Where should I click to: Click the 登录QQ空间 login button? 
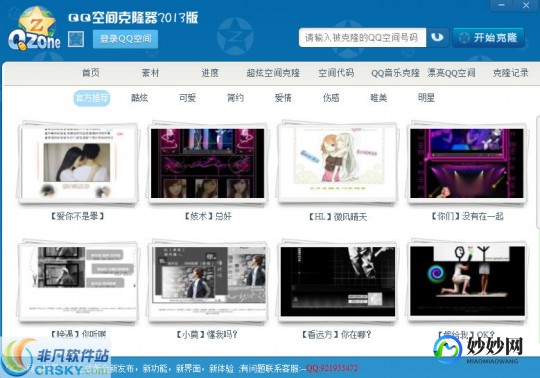click(x=125, y=39)
